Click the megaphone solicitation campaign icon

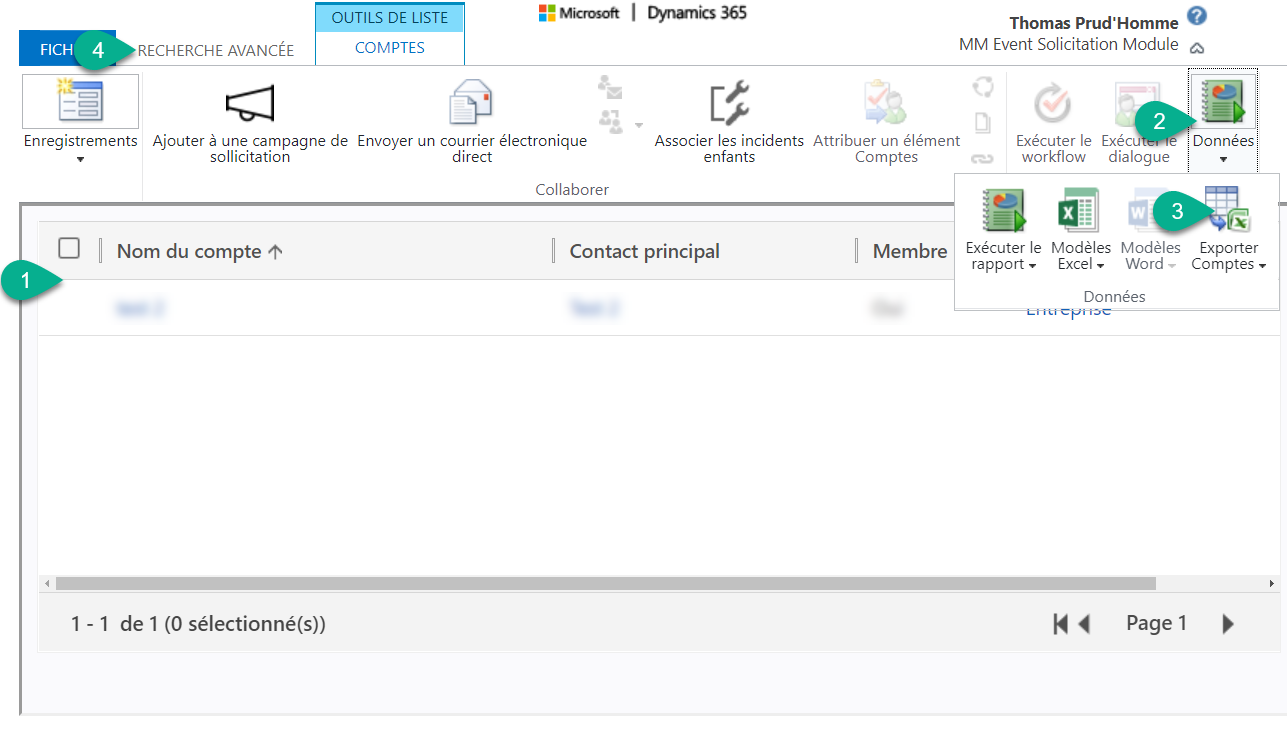coord(249,103)
